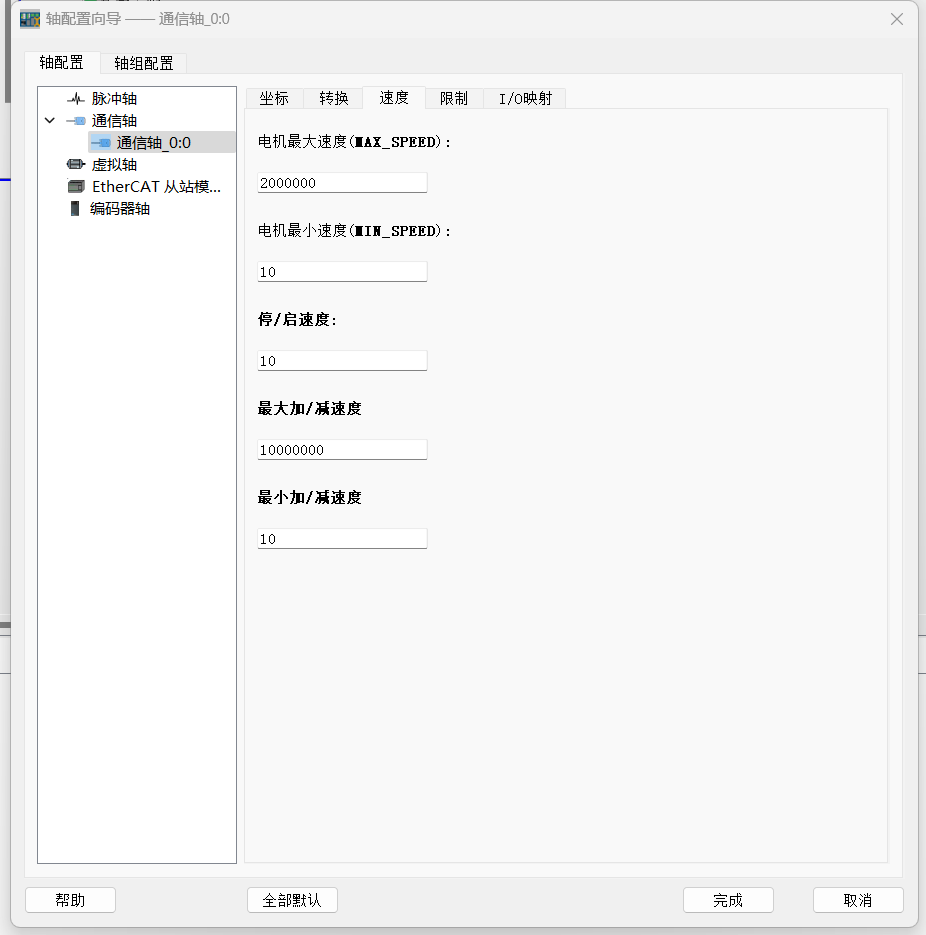Click the 虚拟轴 icon in tree
This screenshot has width=926, height=935.
click(76, 164)
